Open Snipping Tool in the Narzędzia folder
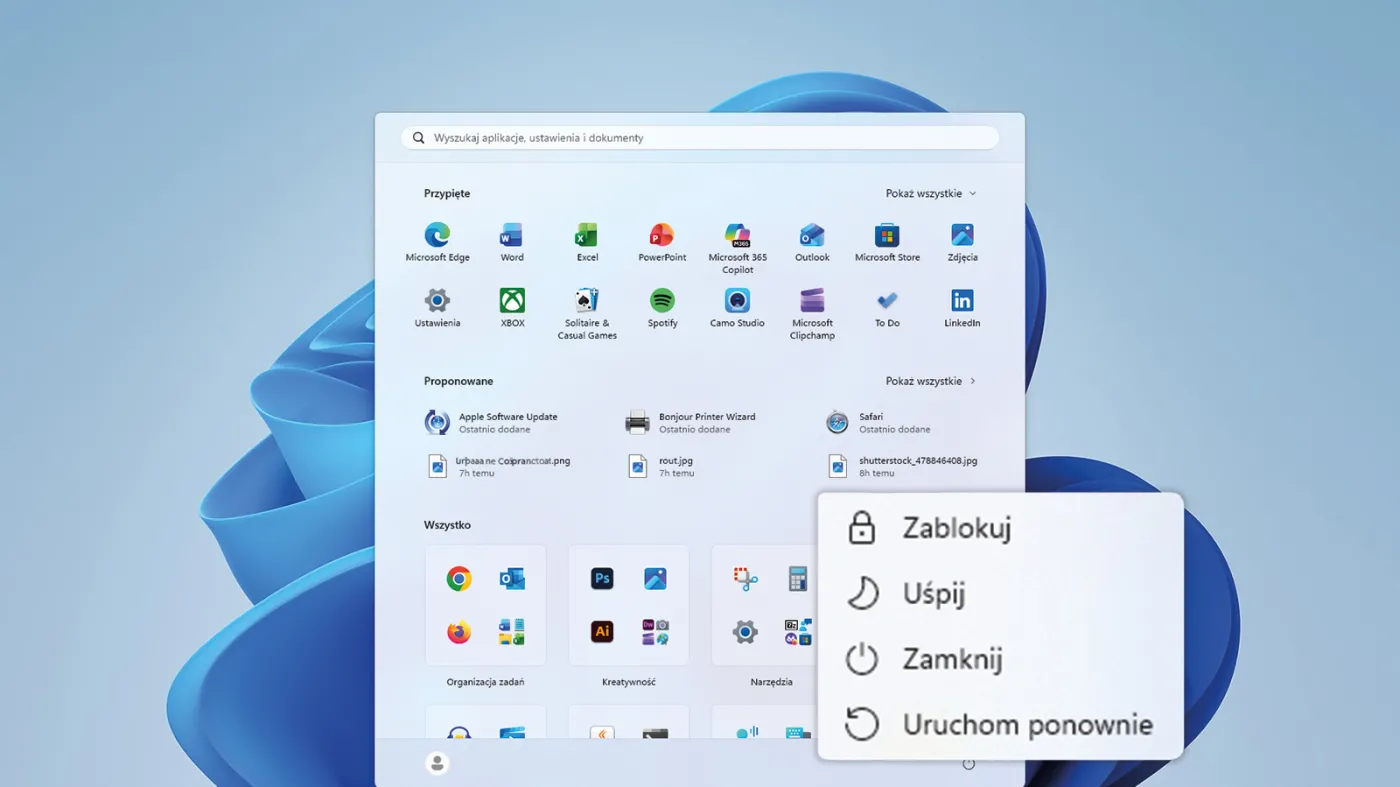The height and width of the screenshot is (787, 1400). [x=745, y=578]
